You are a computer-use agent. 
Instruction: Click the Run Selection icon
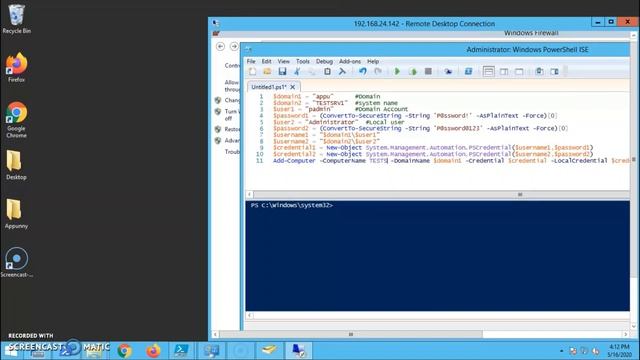click(x=413, y=71)
